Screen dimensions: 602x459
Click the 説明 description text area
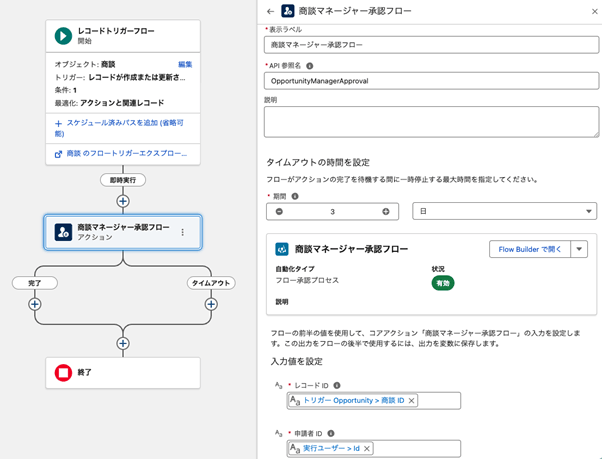tap(430, 121)
